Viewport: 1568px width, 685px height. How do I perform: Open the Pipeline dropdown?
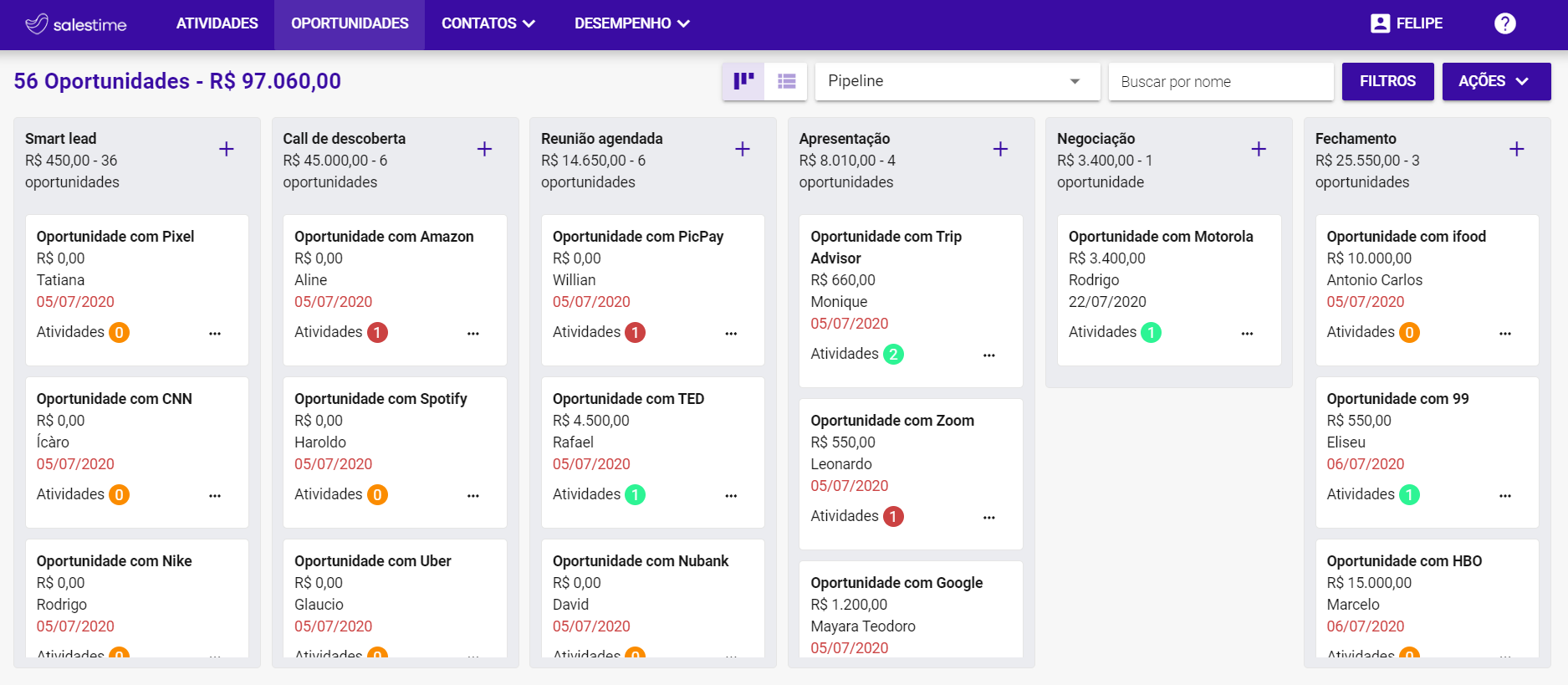pos(958,81)
